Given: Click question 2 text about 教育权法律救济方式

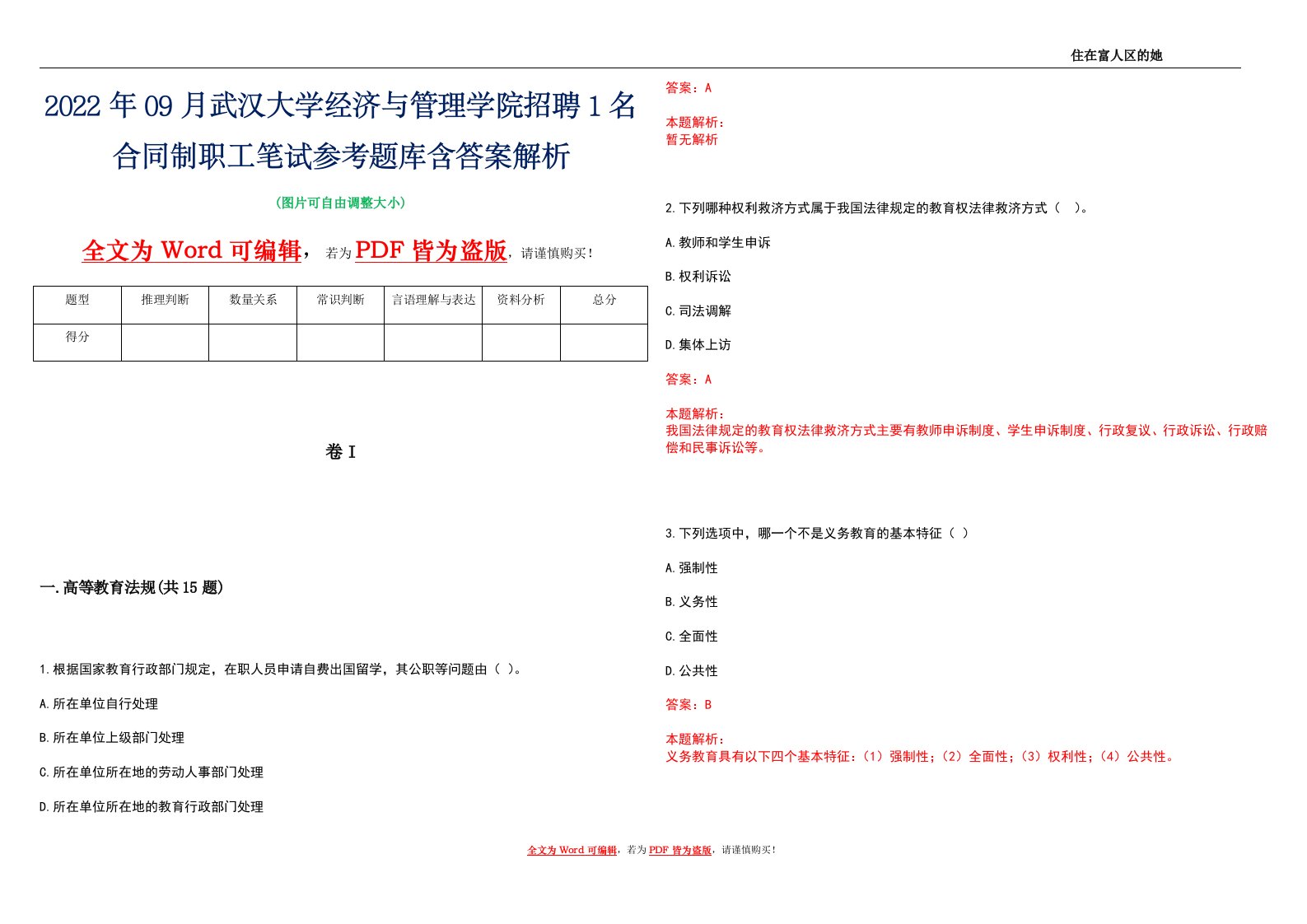Looking at the screenshot, I should coord(878,208).
